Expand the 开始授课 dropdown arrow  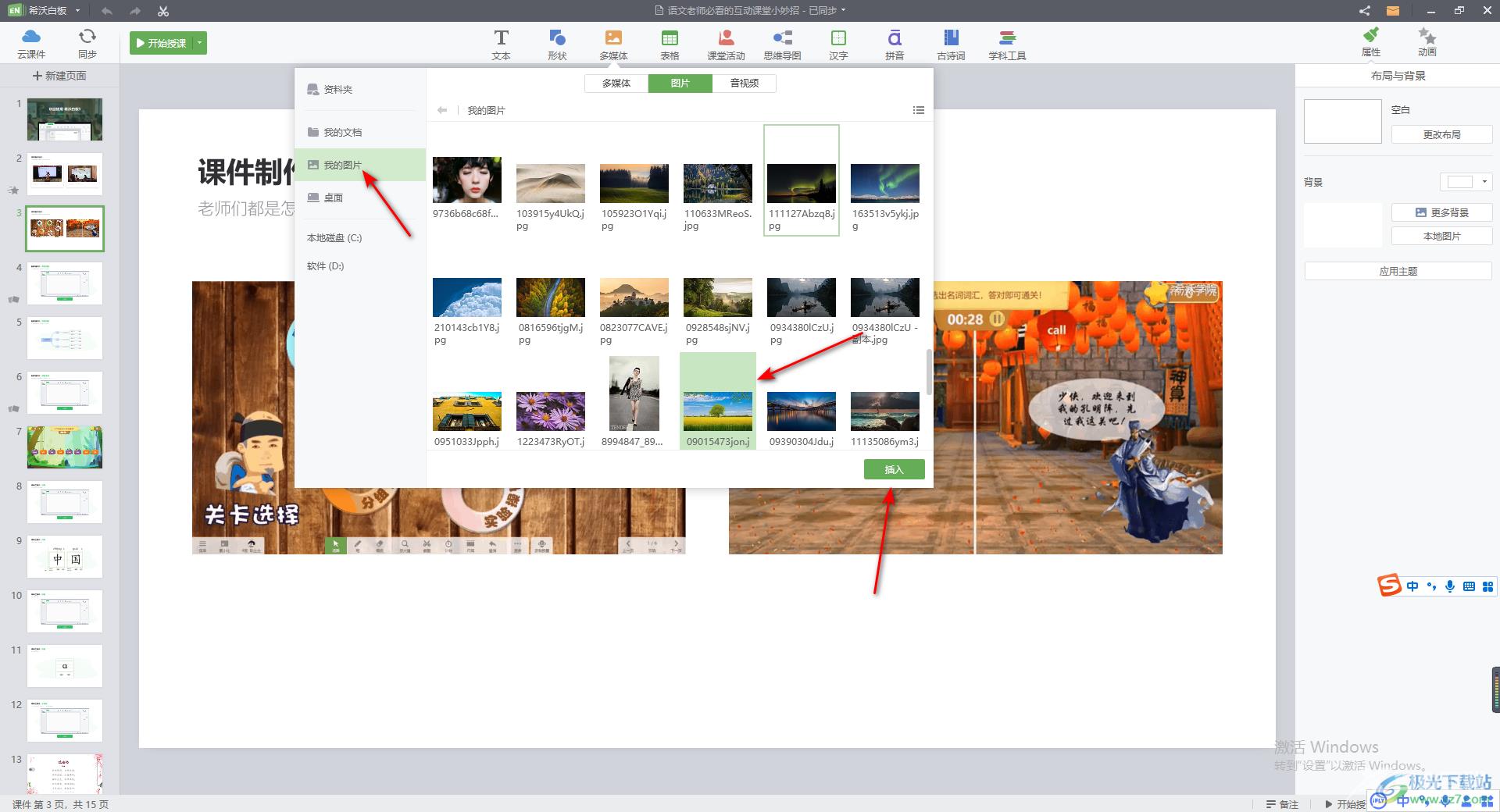200,43
